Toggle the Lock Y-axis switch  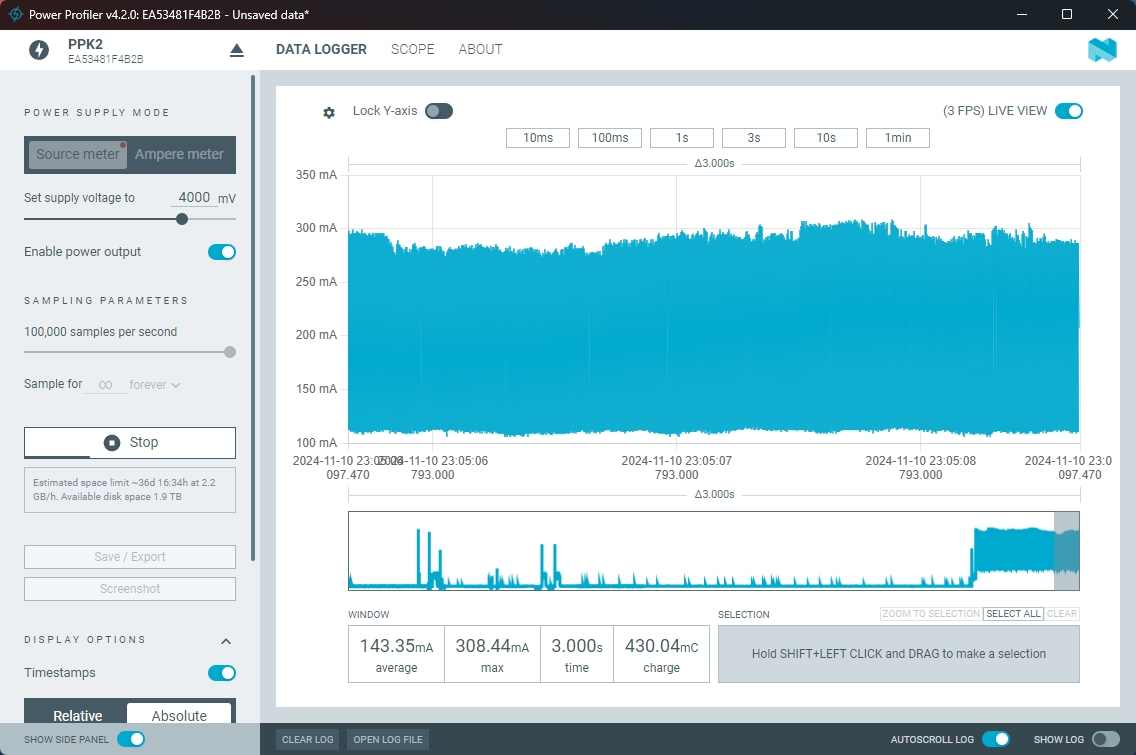click(x=438, y=111)
